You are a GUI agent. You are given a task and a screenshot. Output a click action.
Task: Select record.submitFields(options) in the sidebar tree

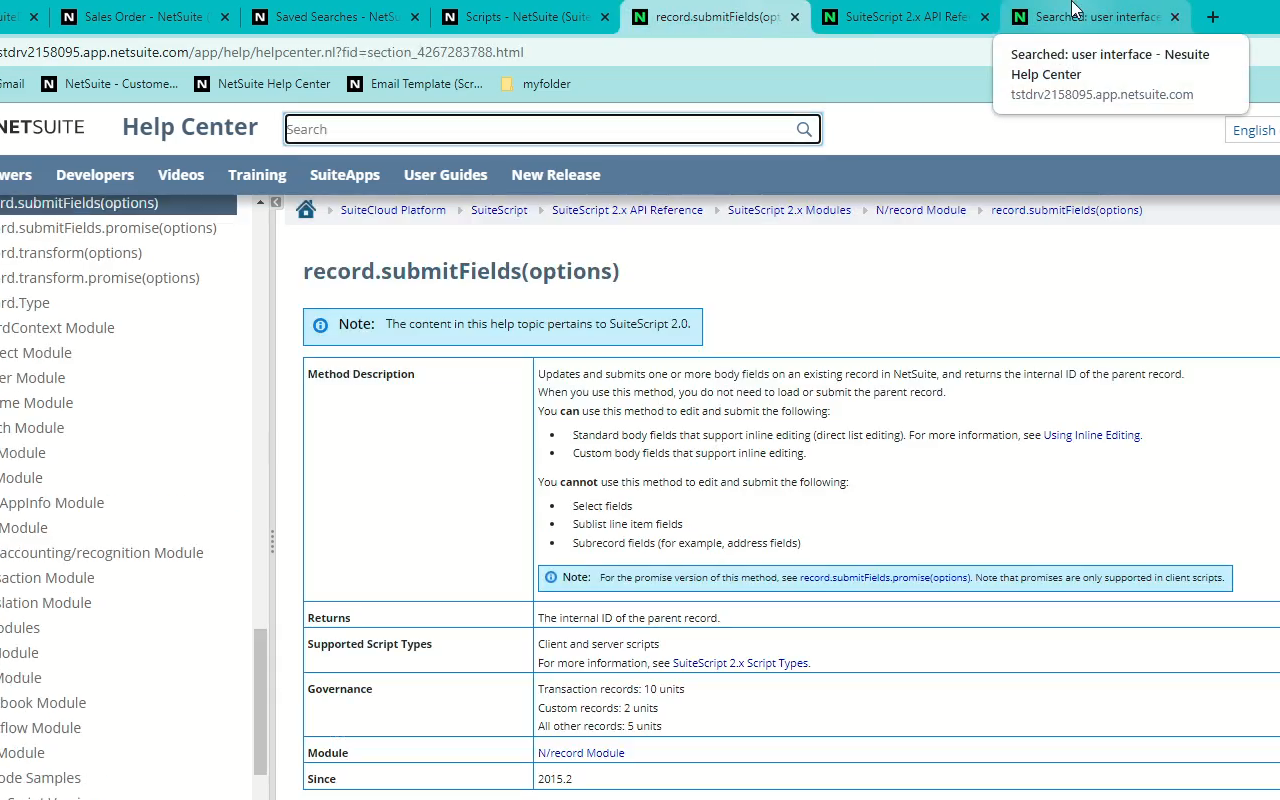pos(118,203)
